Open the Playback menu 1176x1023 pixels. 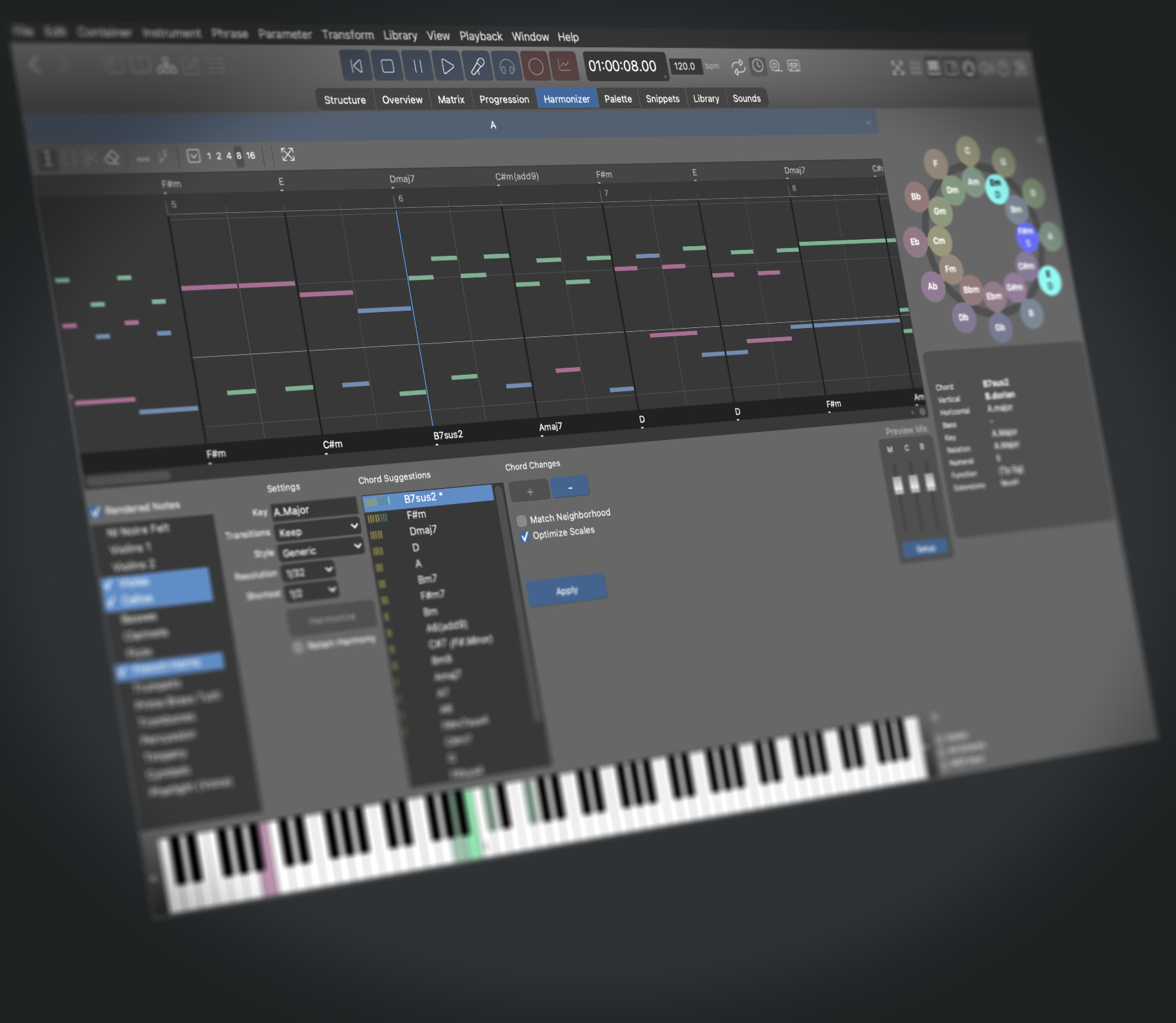pos(481,36)
